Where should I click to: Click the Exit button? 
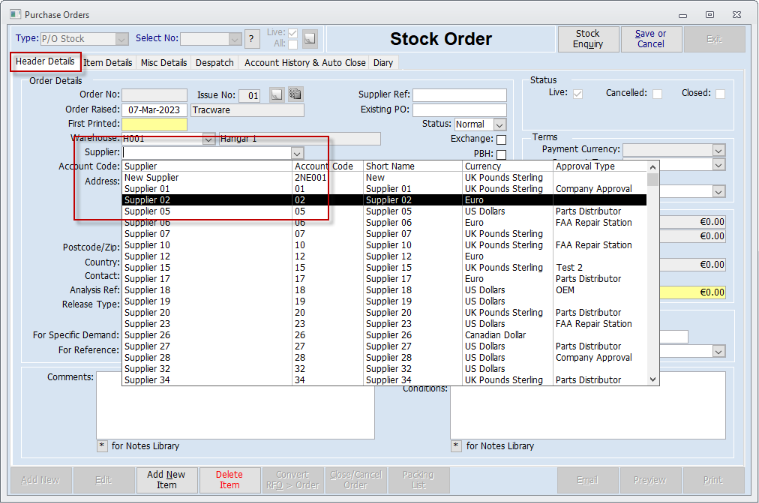pyautogui.click(x=714, y=39)
